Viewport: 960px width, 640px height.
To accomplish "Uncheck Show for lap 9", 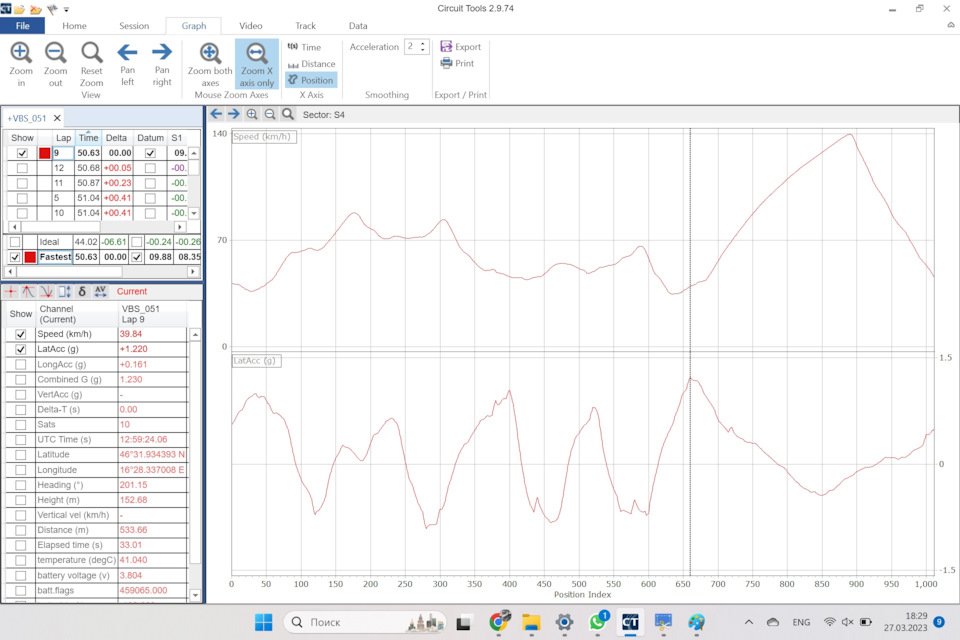I will coord(22,153).
